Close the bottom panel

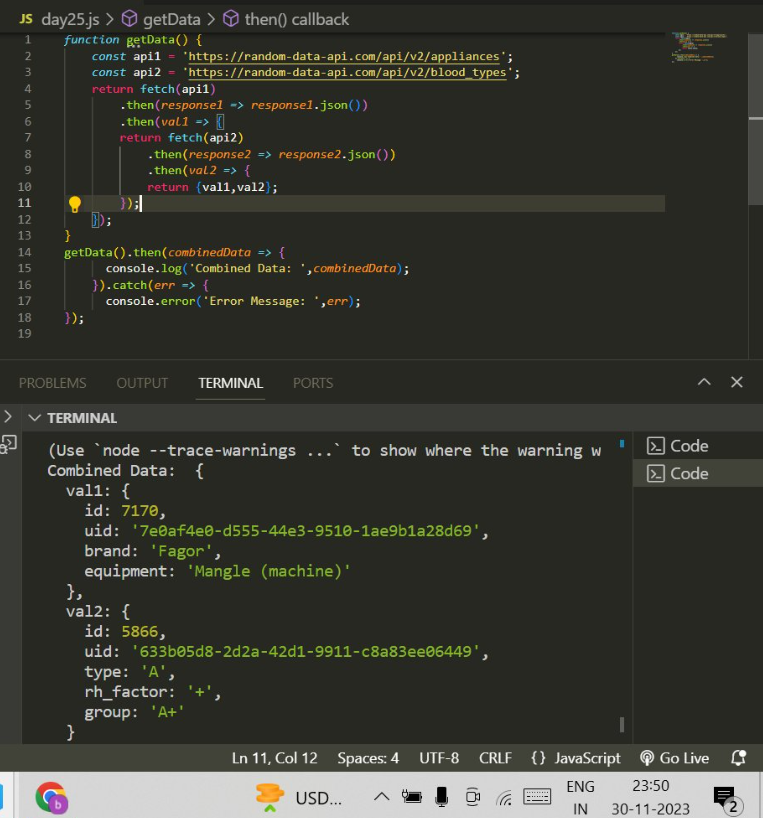(x=736, y=382)
